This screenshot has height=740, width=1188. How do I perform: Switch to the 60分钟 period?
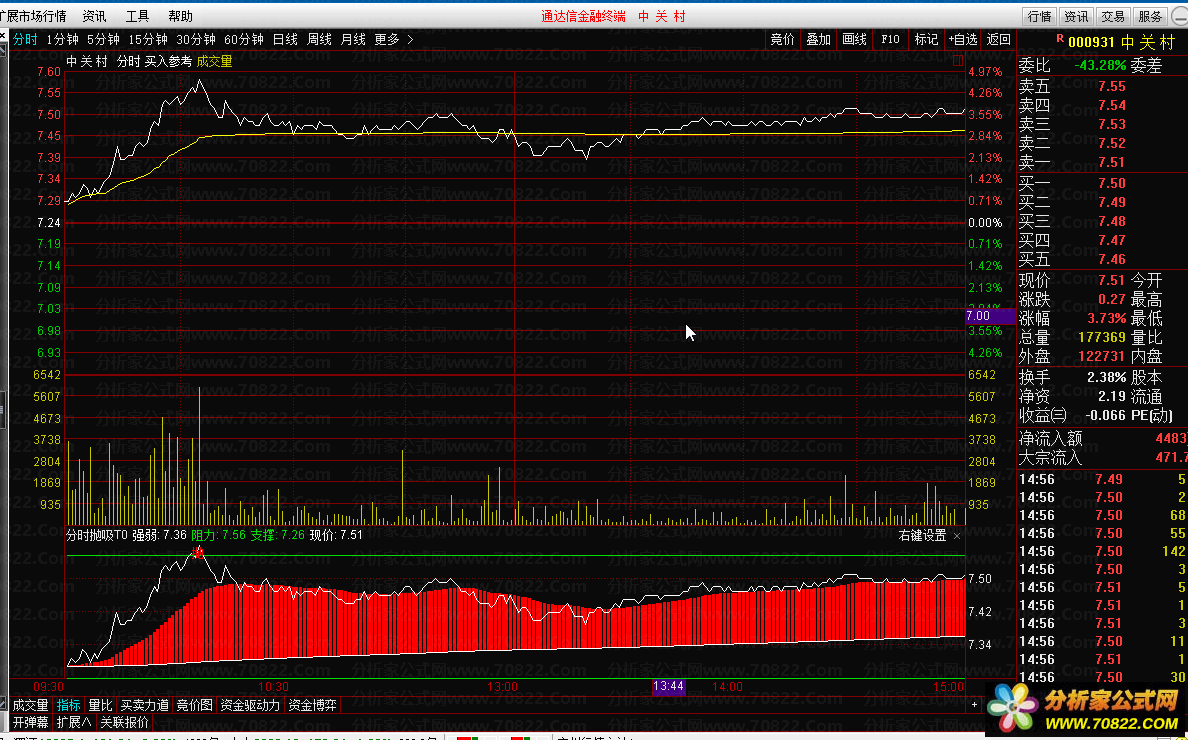point(244,39)
